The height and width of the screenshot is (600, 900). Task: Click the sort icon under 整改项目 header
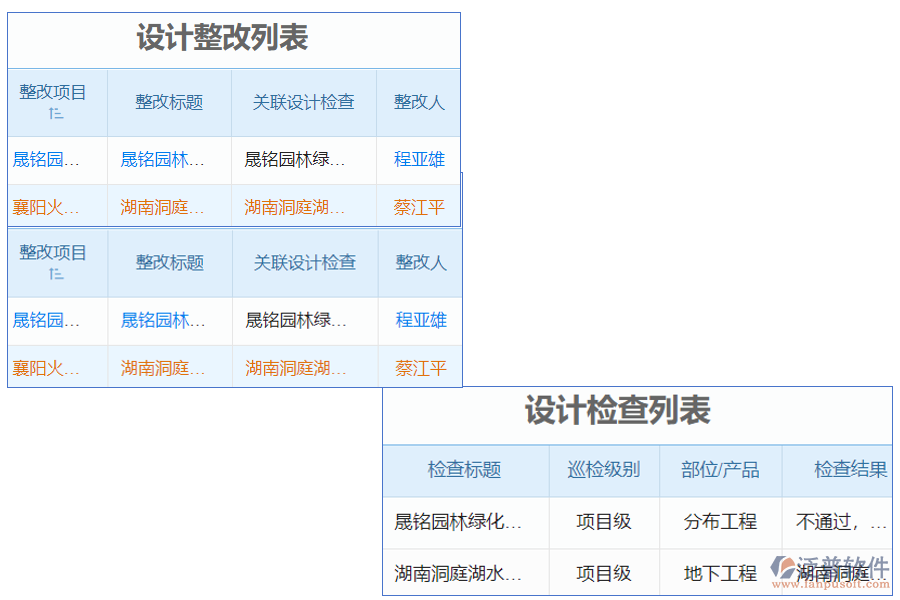(x=57, y=113)
